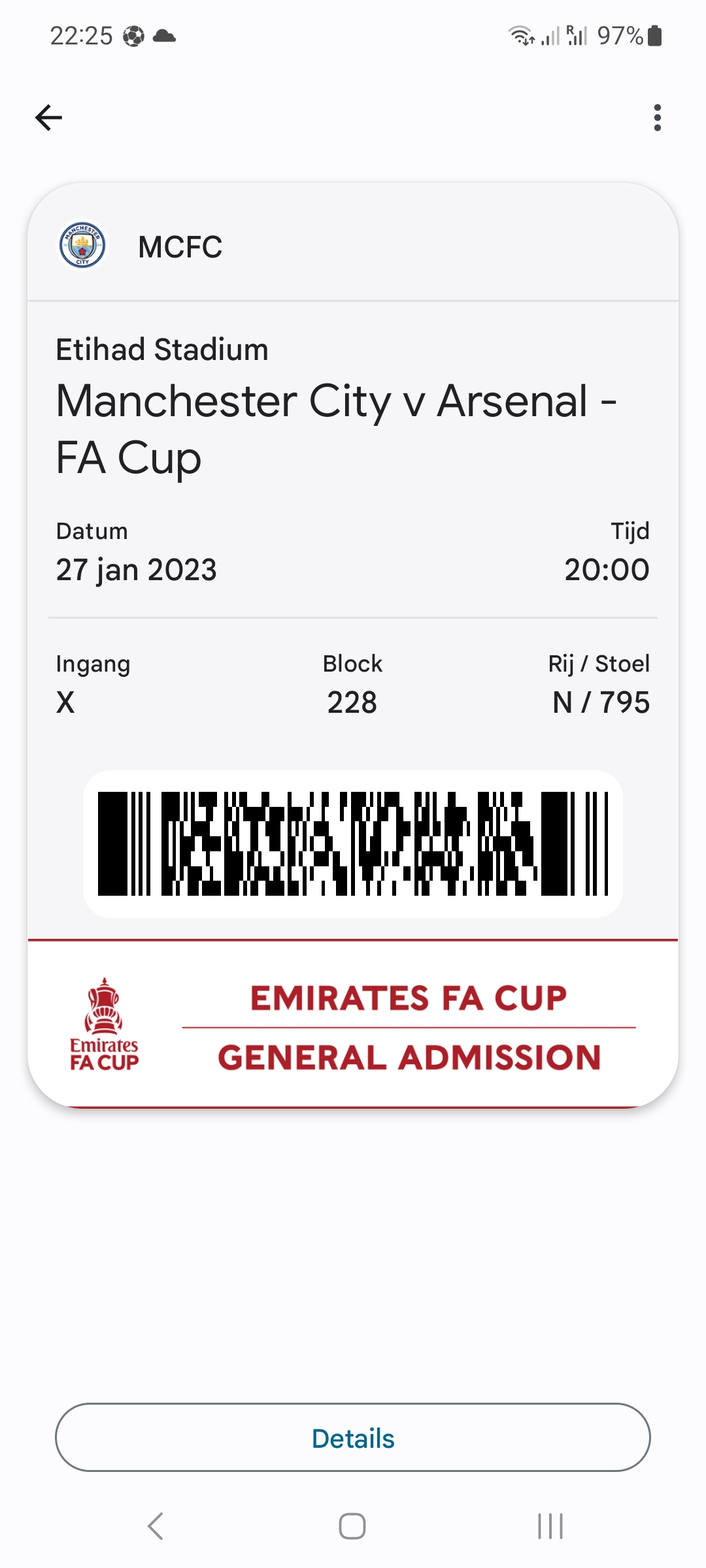Image resolution: width=706 pixels, height=1568 pixels.
Task: Tap the 20:00 kickoff time
Action: pos(607,570)
